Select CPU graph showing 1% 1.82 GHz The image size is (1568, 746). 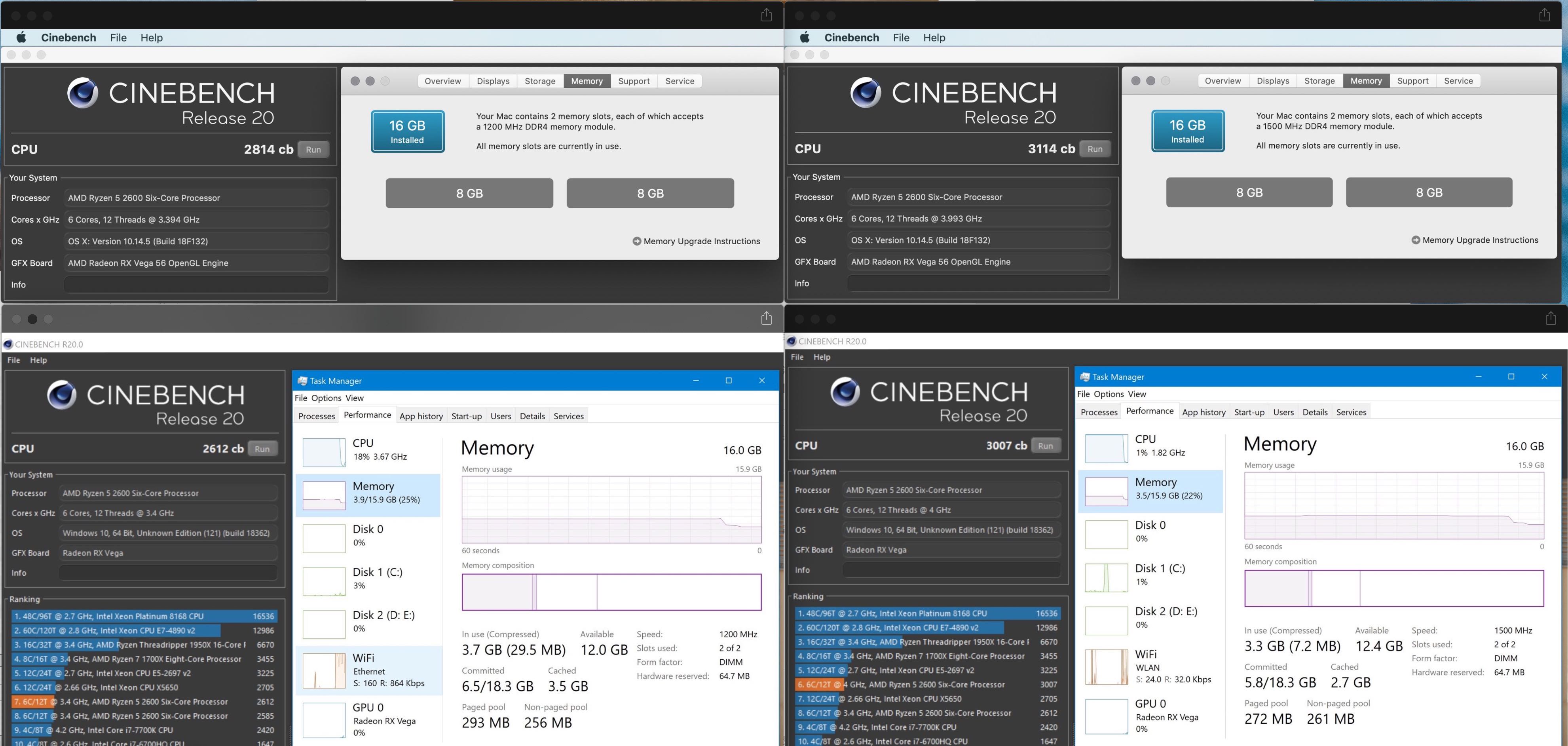(x=1106, y=447)
